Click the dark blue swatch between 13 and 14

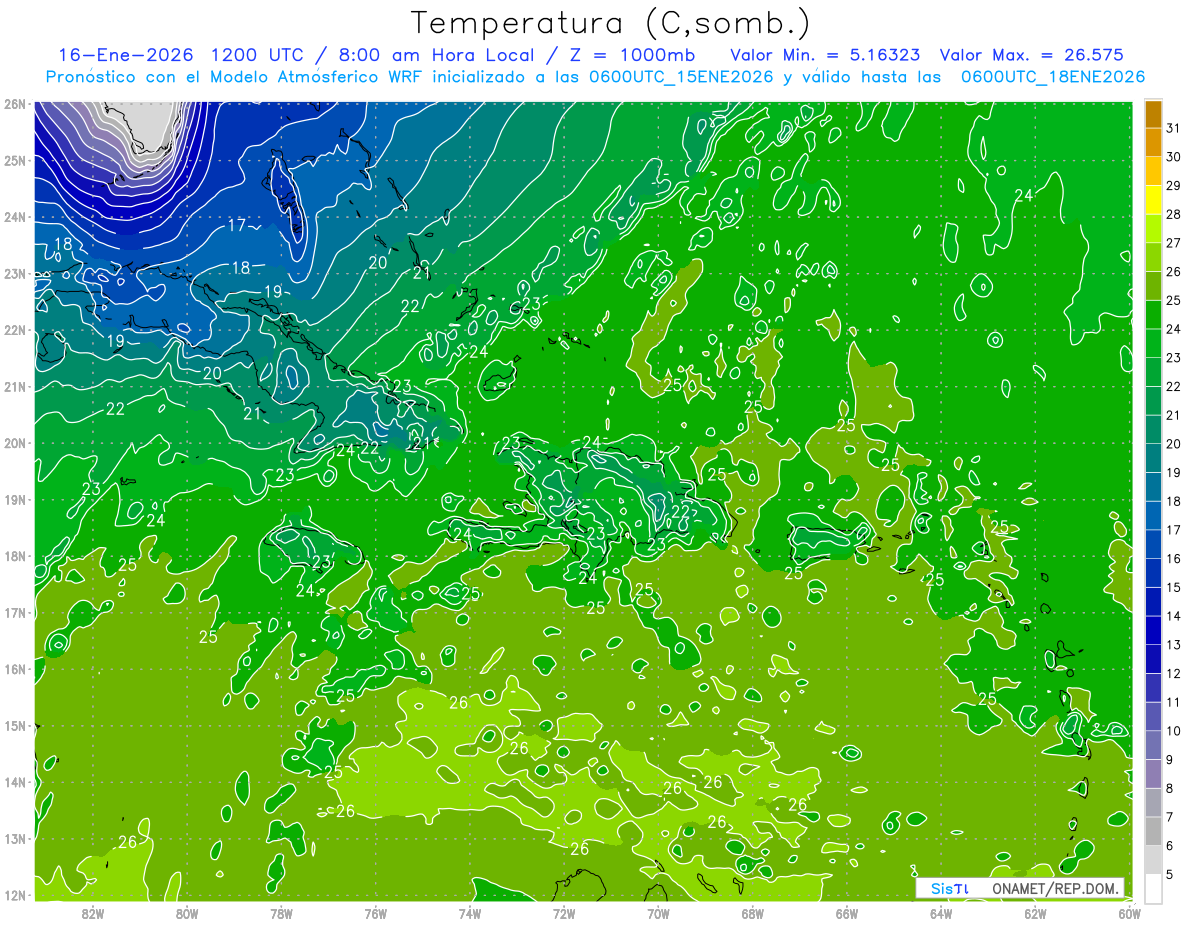pos(1153,630)
